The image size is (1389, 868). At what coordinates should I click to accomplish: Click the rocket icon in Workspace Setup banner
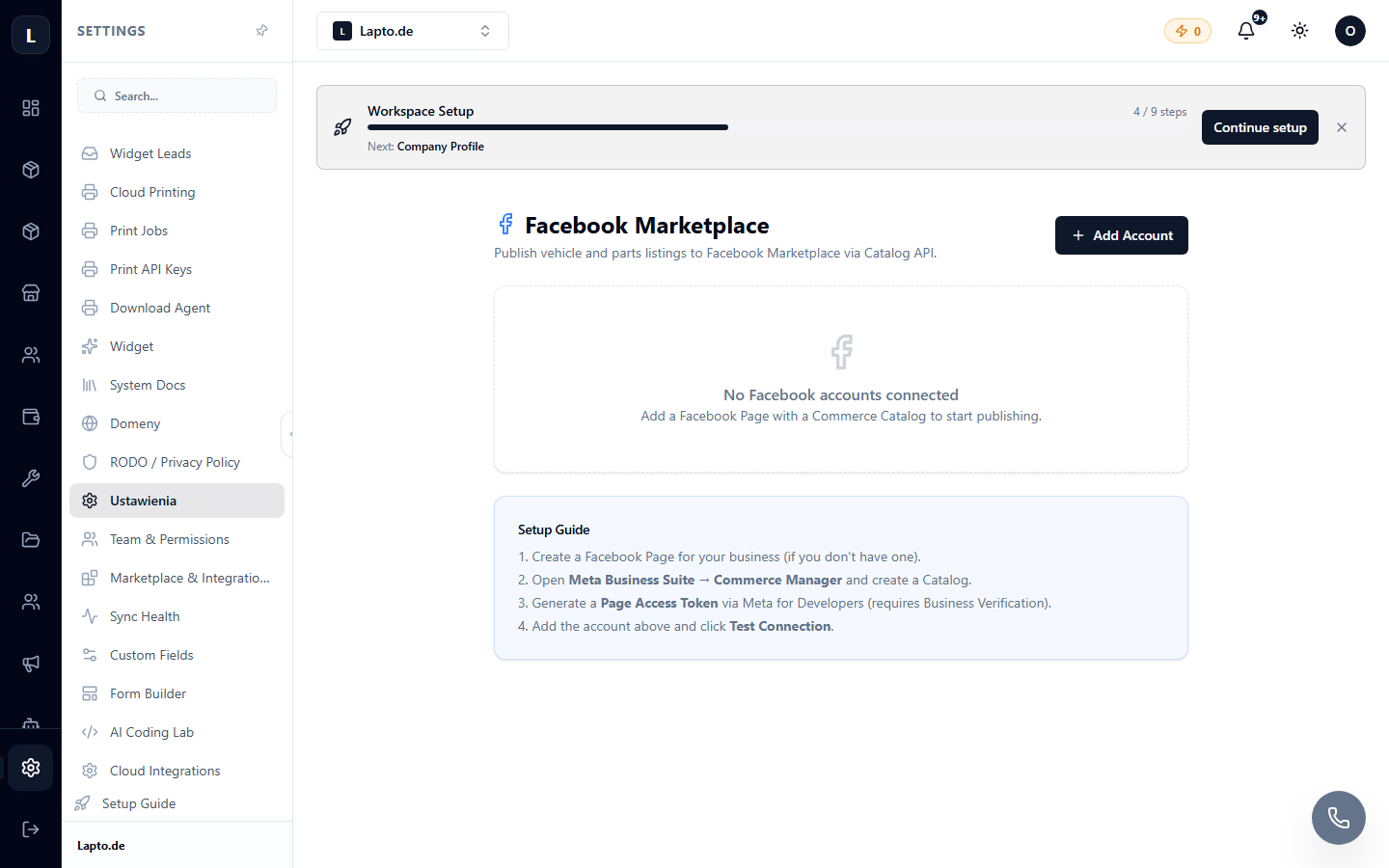[342, 127]
